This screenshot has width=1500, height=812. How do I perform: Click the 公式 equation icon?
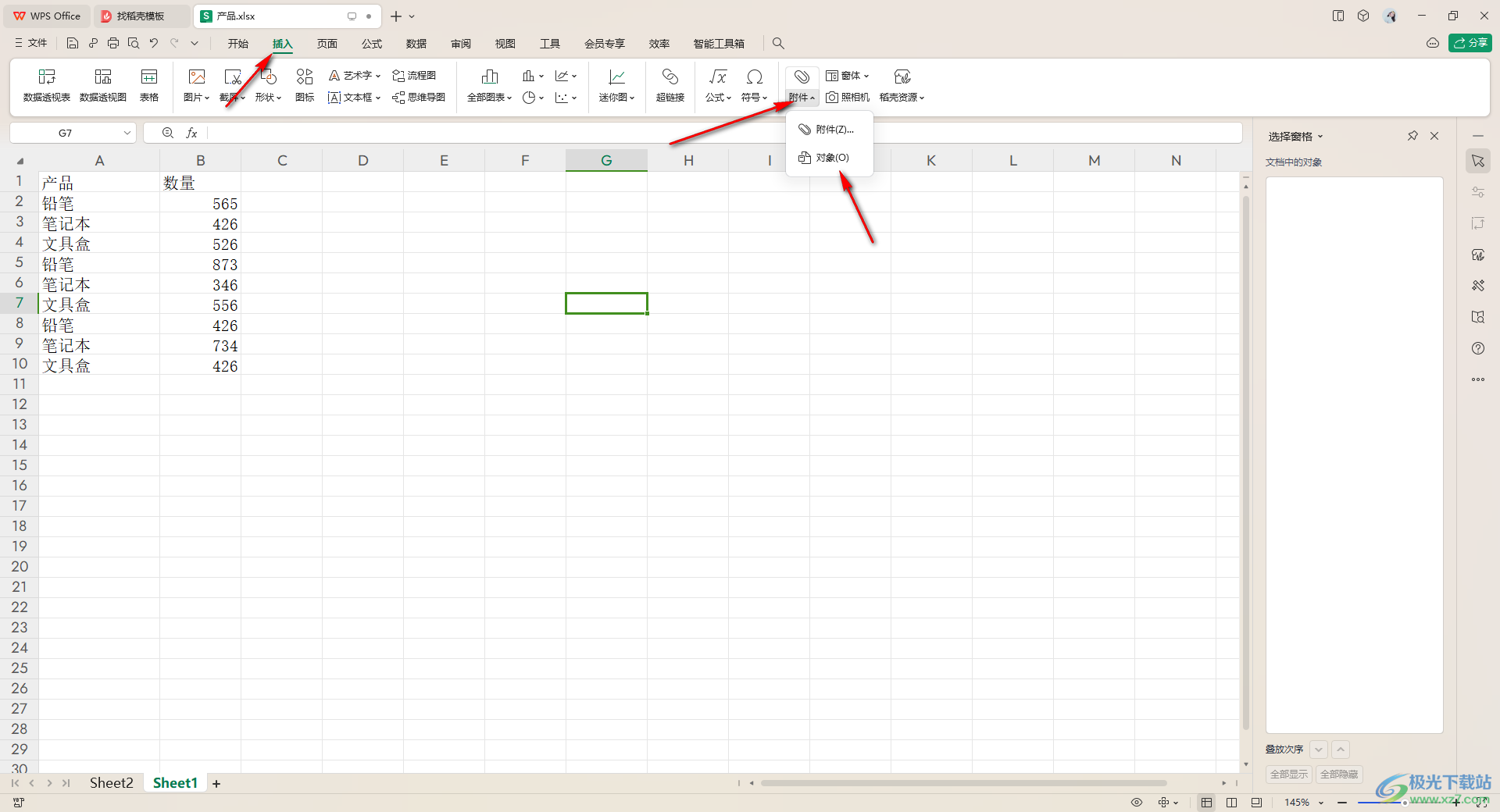coord(718,77)
